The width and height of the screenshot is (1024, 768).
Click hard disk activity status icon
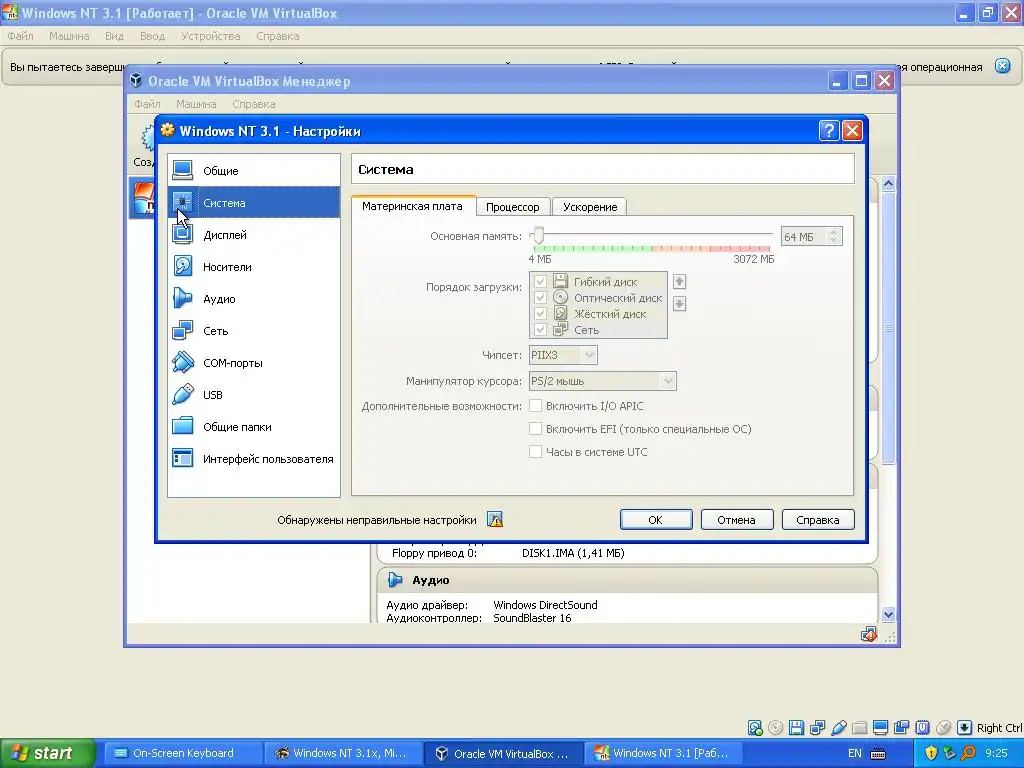coord(755,728)
